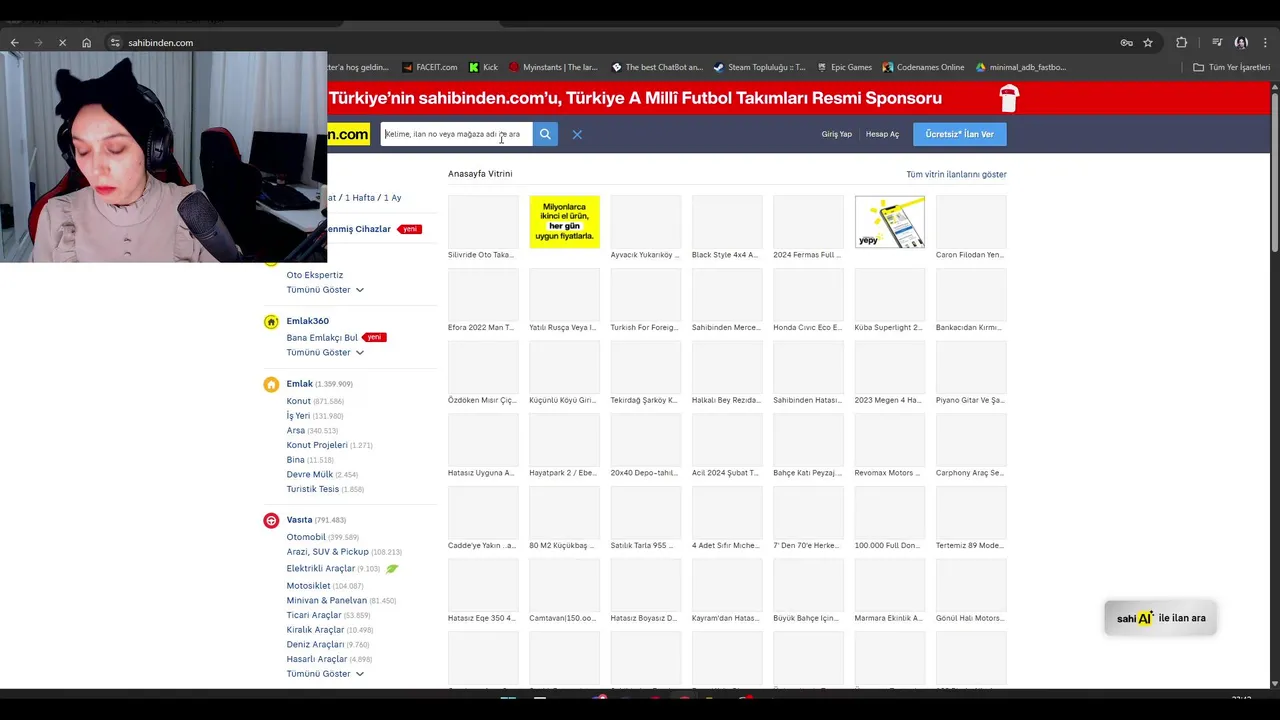Open listing 'Black Style 4x4 A...'
Viewport: 1280px width, 720px height.
tap(727, 228)
